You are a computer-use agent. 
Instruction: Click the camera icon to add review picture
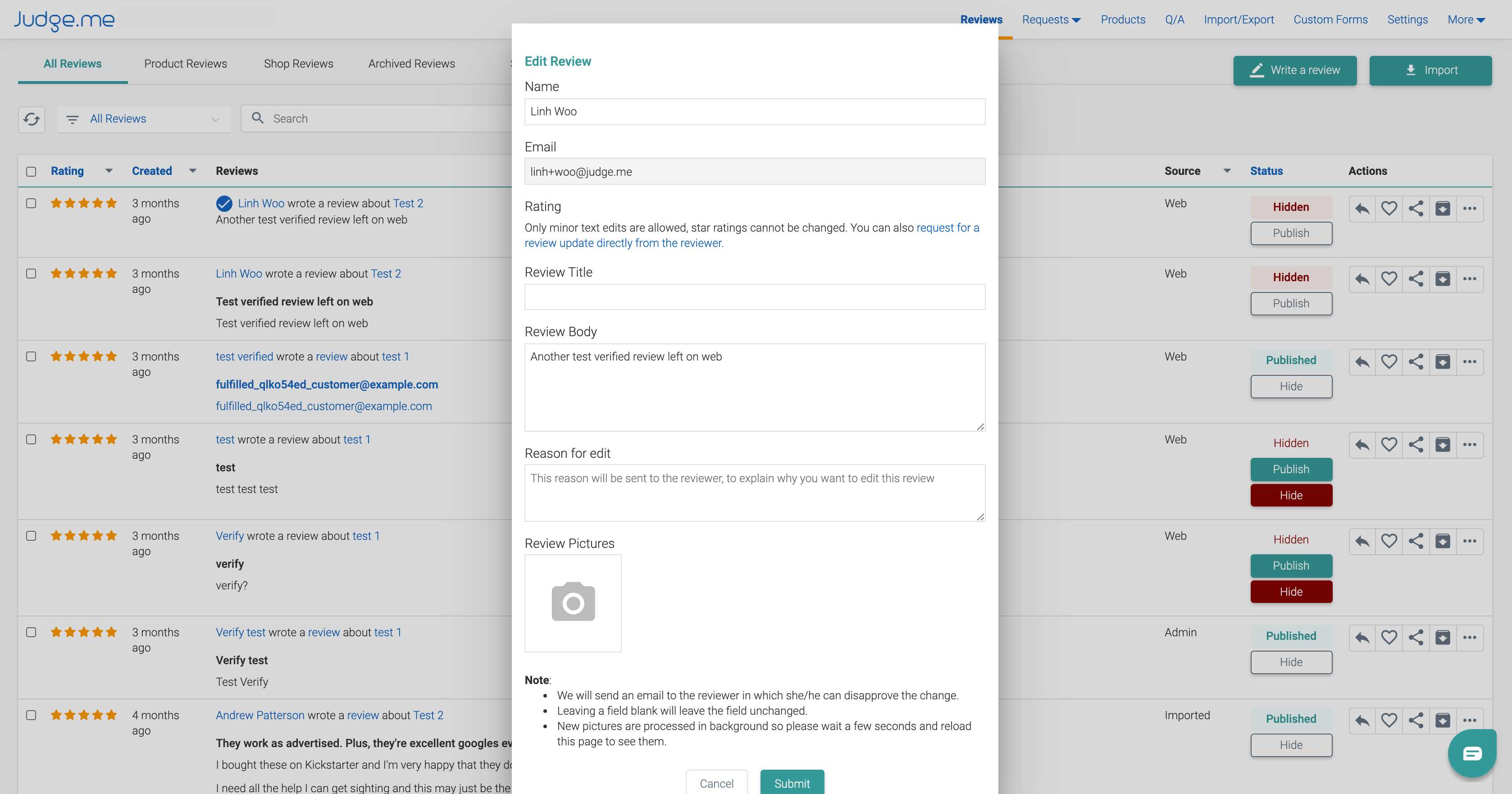[x=573, y=602]
